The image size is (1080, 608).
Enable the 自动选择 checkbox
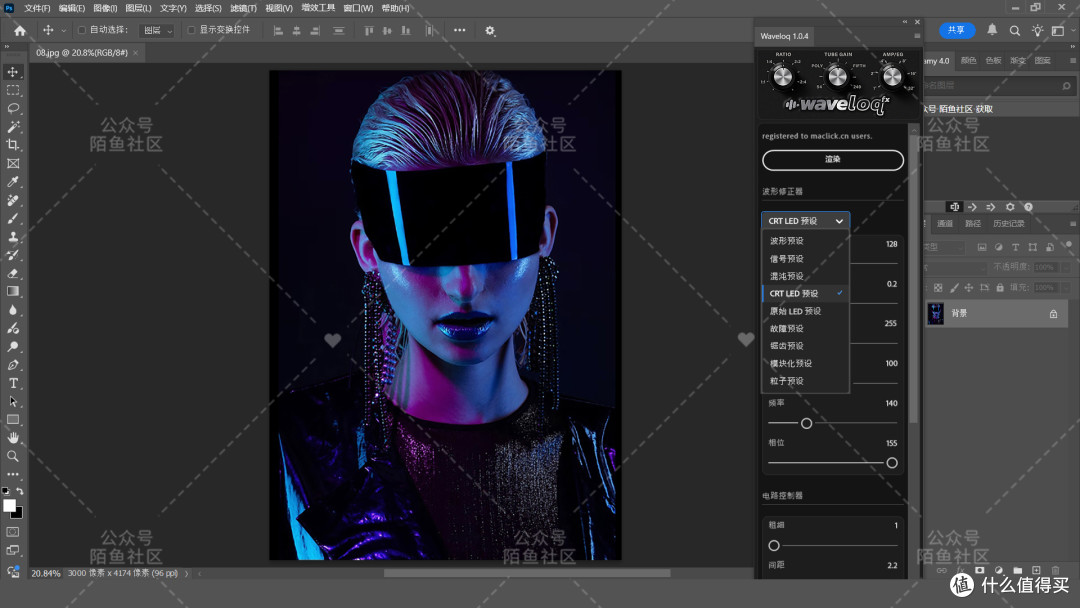[82, 30]
